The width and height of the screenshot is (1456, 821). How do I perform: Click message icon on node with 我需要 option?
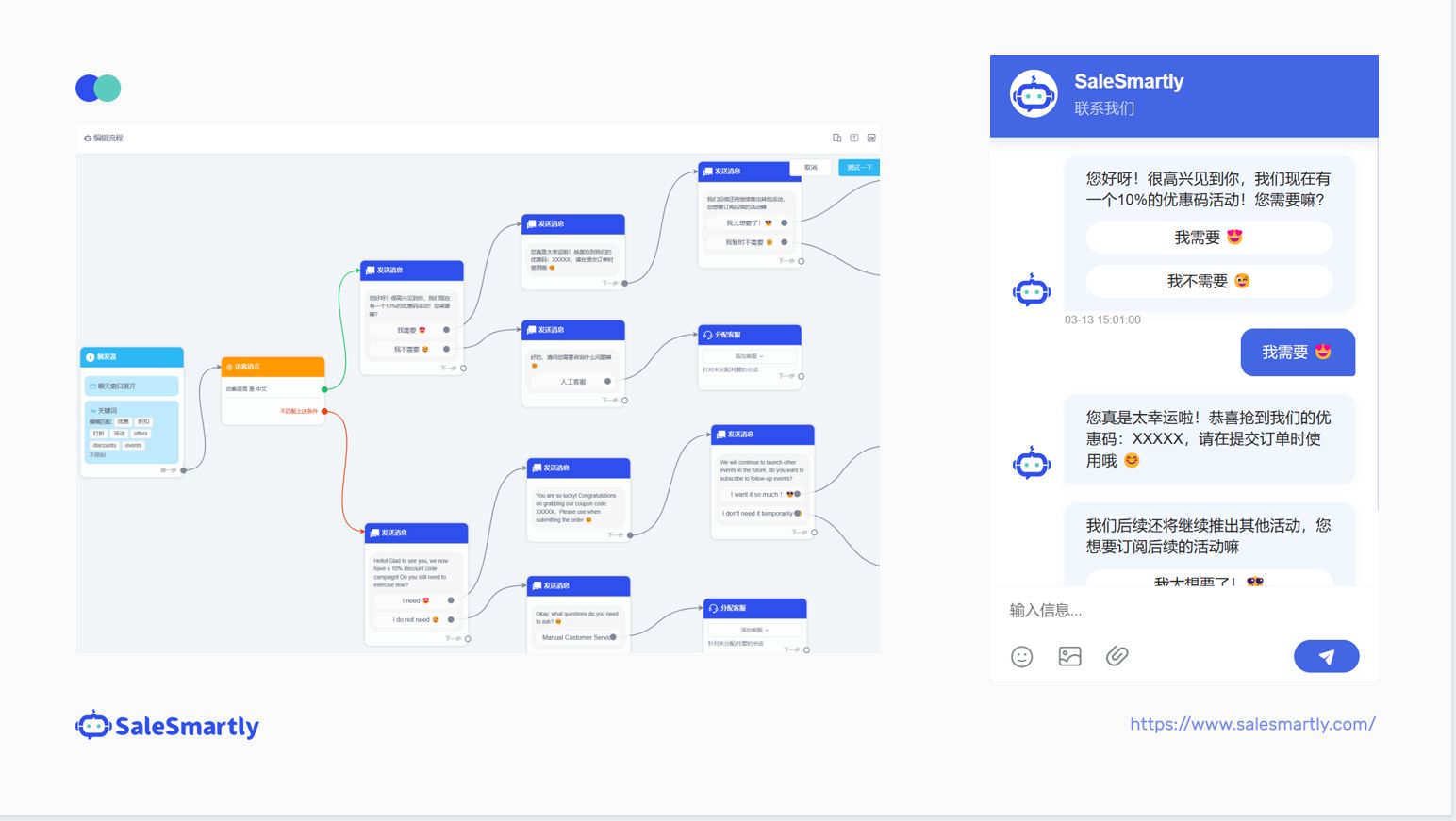pos(371,271)
